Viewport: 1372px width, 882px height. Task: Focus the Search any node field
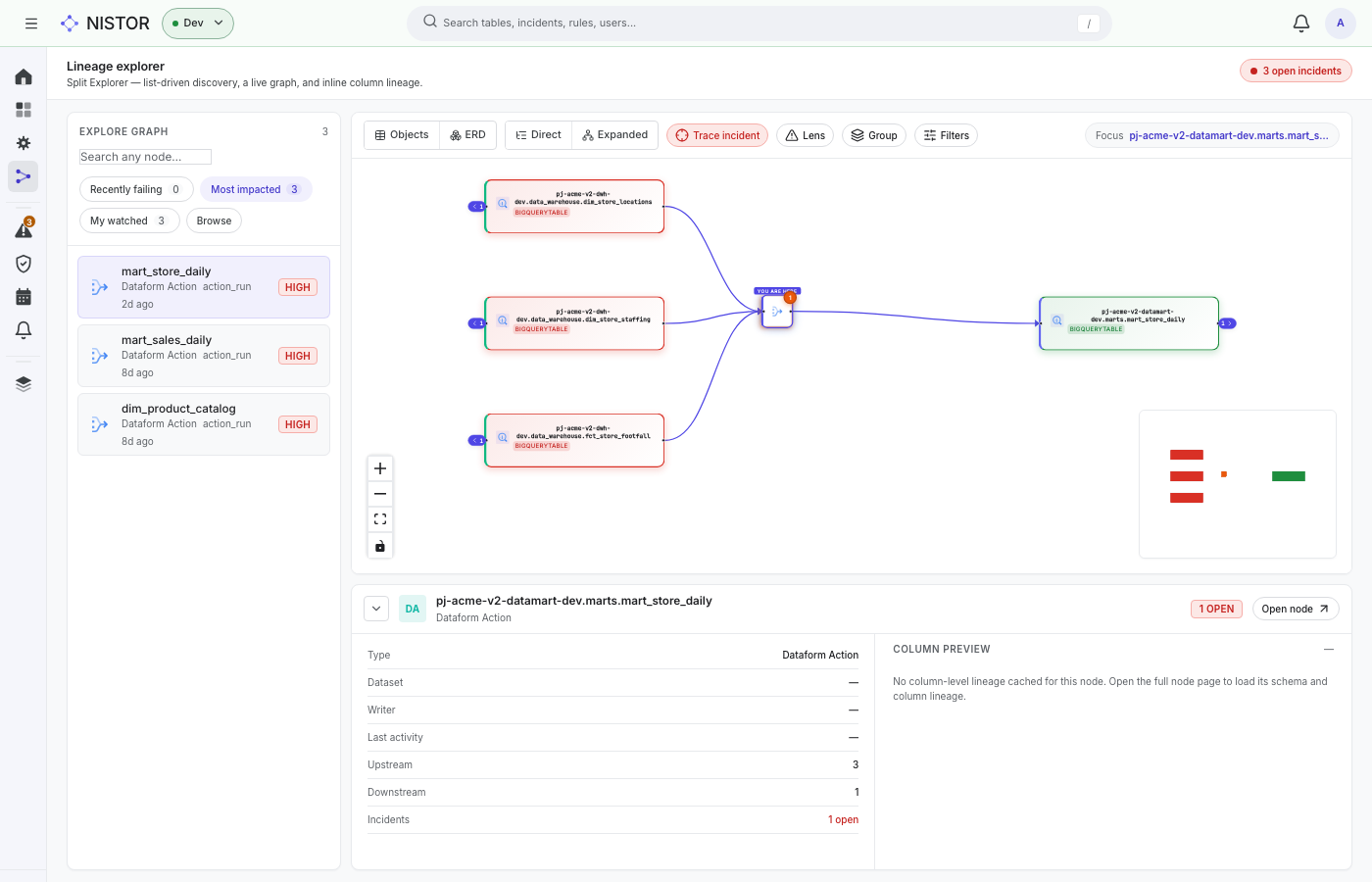pyautogui.click(x=145, y=157)
